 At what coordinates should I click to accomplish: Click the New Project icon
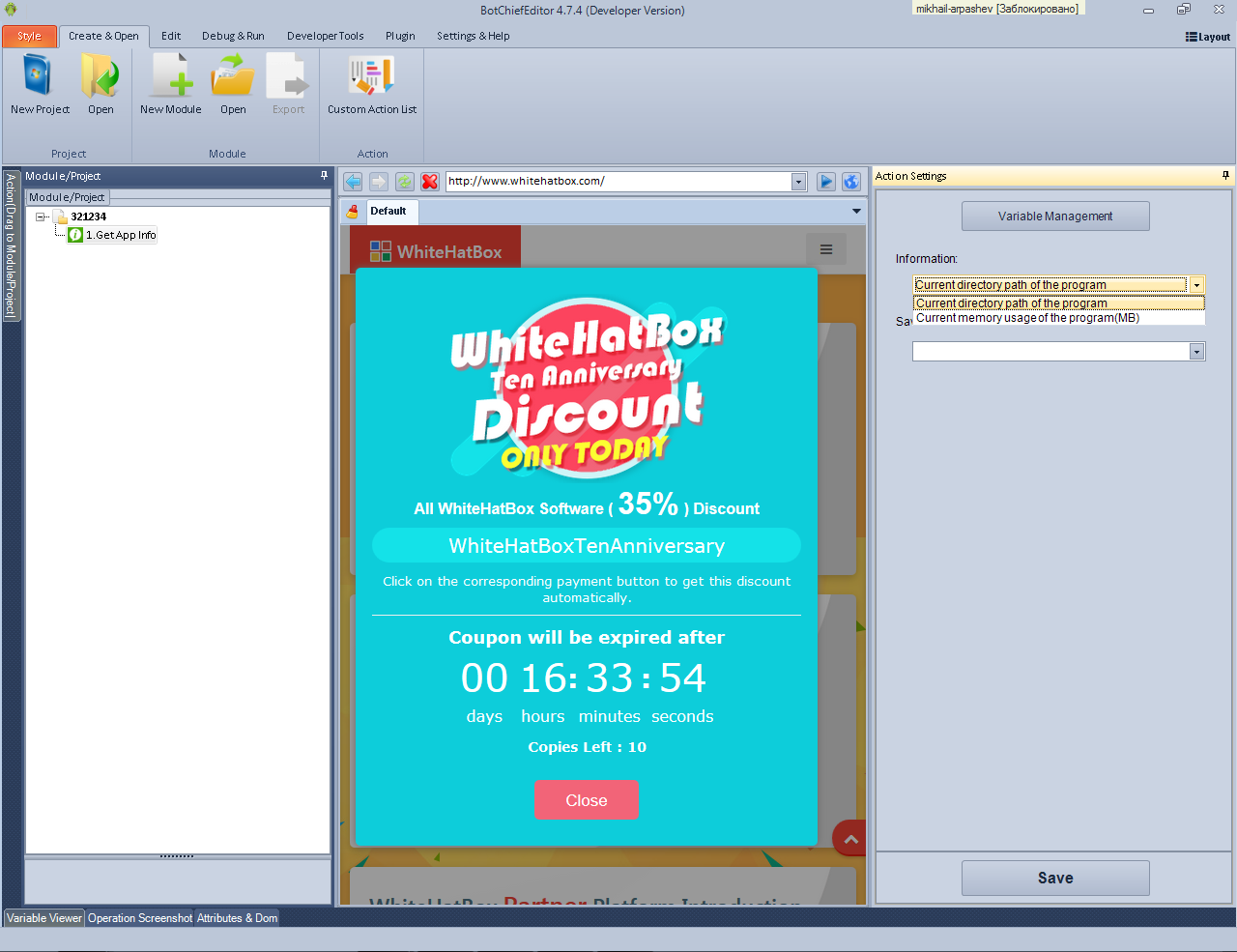39,77
